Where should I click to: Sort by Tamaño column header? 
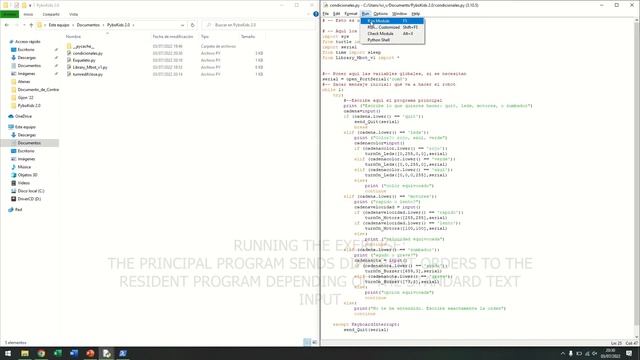coord(248,37)
